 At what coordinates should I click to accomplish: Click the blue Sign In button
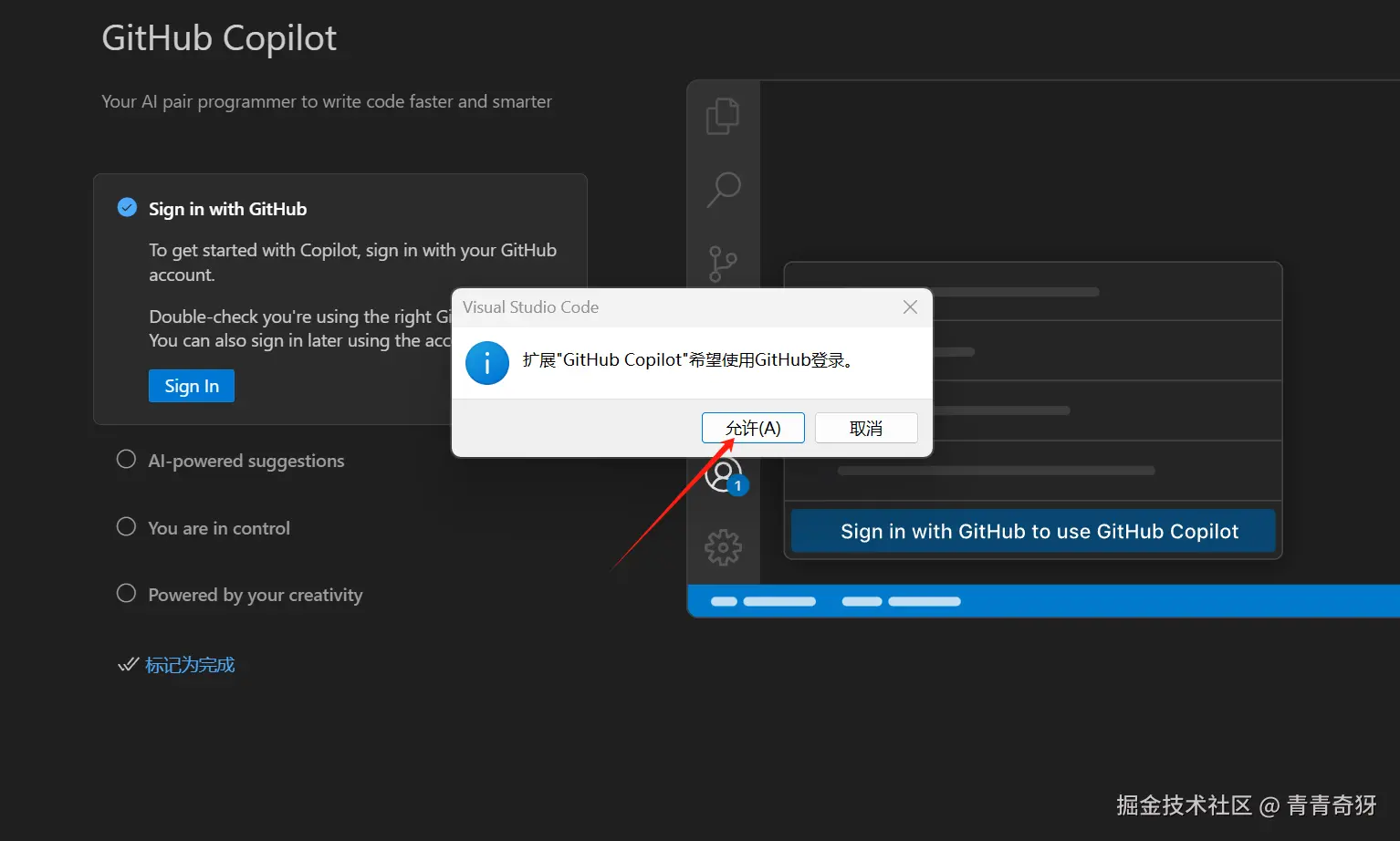click(192, 386)
